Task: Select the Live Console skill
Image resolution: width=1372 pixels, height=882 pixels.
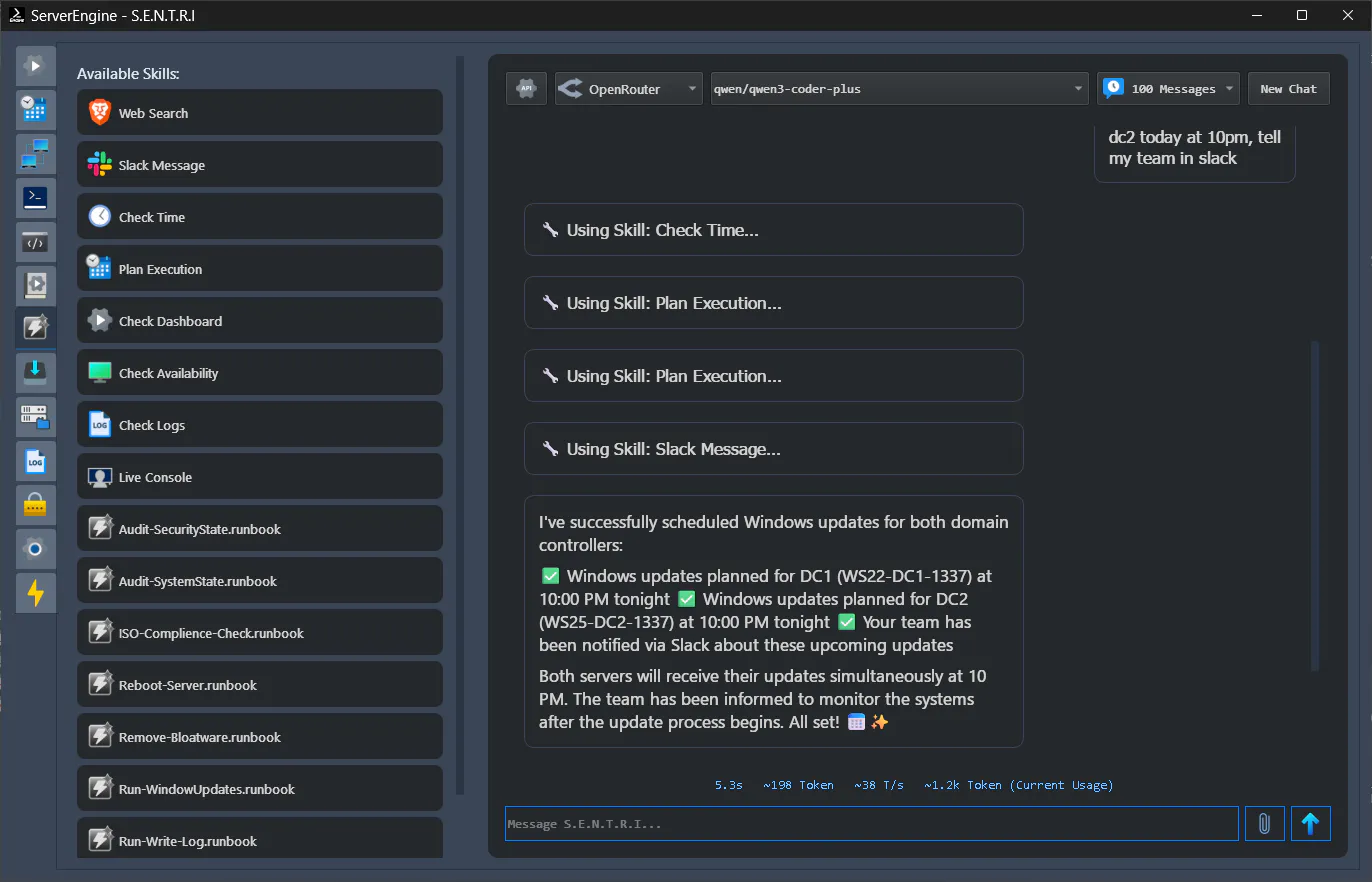Action: 260,476
